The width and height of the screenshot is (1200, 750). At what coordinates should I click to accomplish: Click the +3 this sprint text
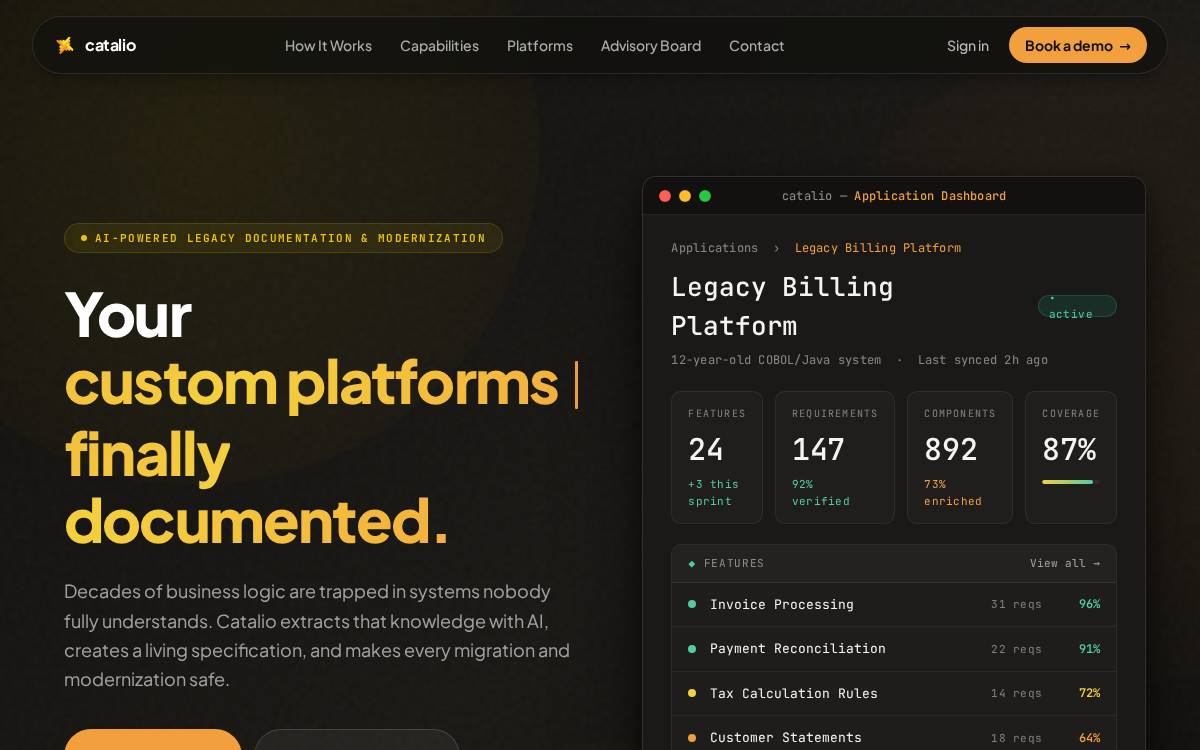(x=713, y=493)
